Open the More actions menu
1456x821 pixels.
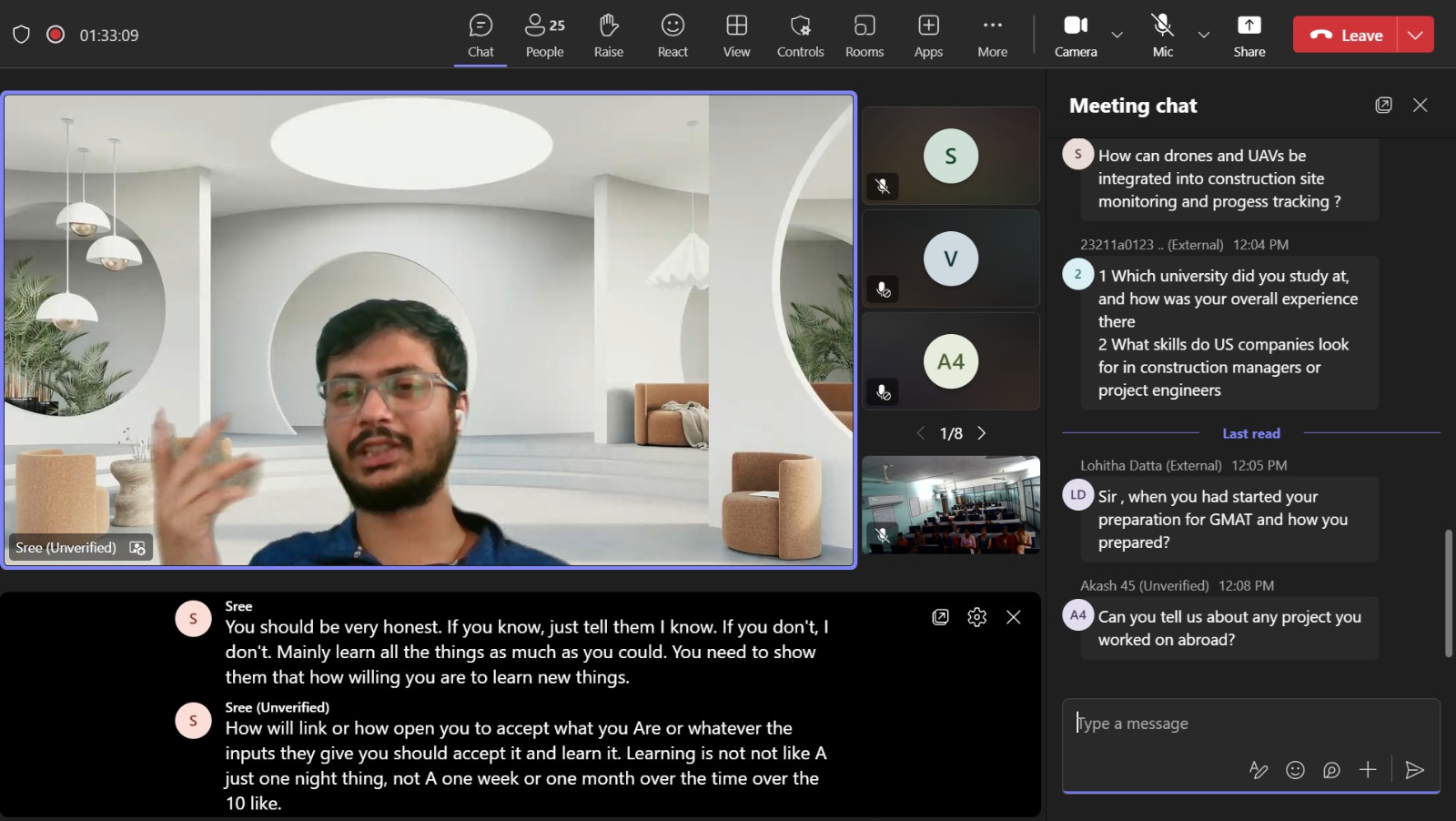click(x=992, y=35)
